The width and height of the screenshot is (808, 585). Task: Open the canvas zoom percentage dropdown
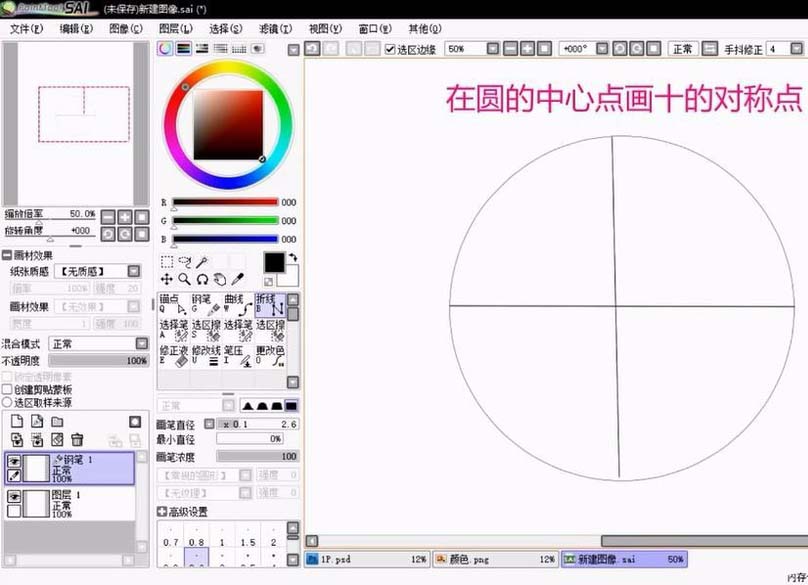tap(490, 47)
